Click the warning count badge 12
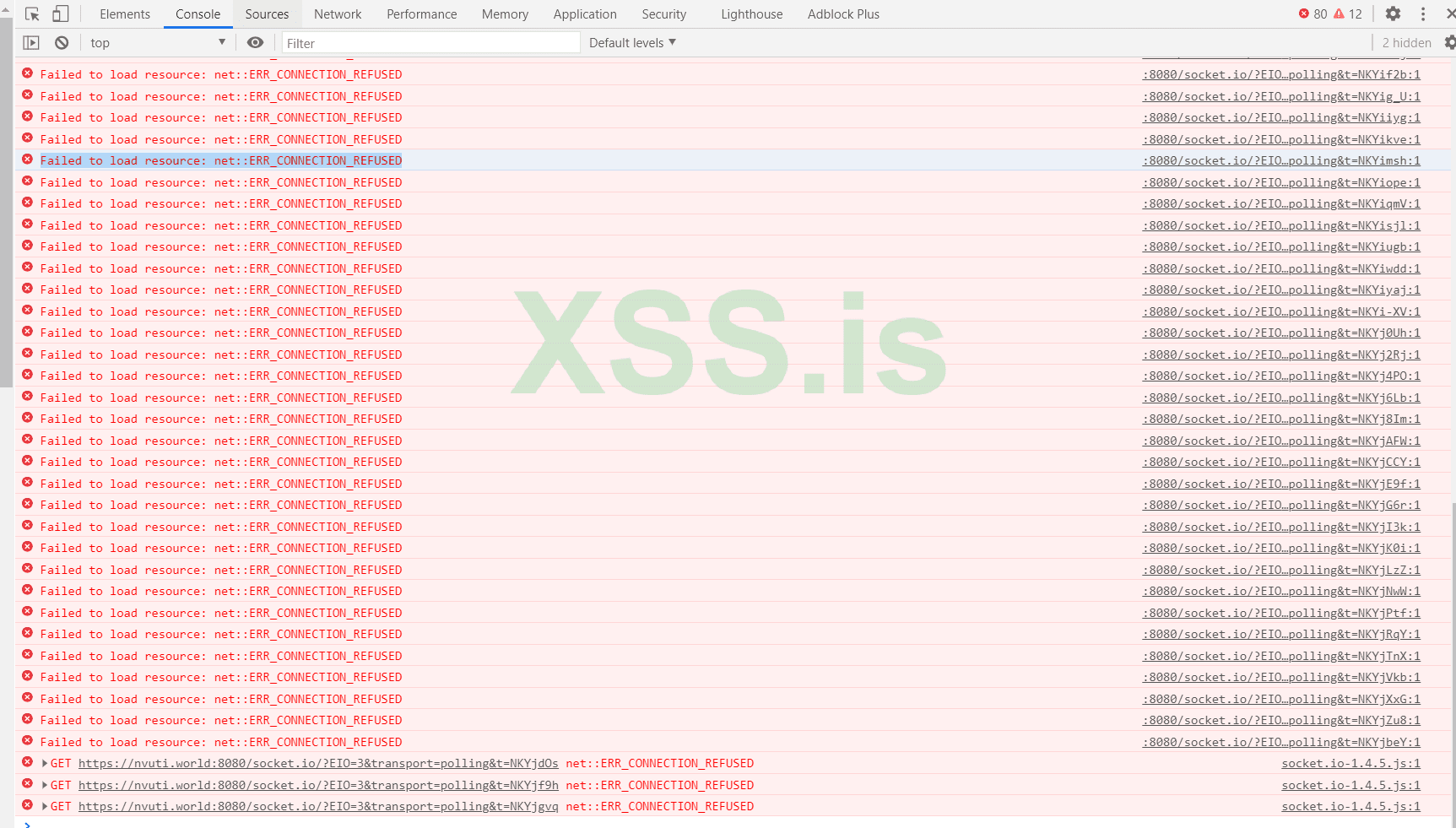The width and height of the screenshot is (1456, 828). (x=1348, y=14)
